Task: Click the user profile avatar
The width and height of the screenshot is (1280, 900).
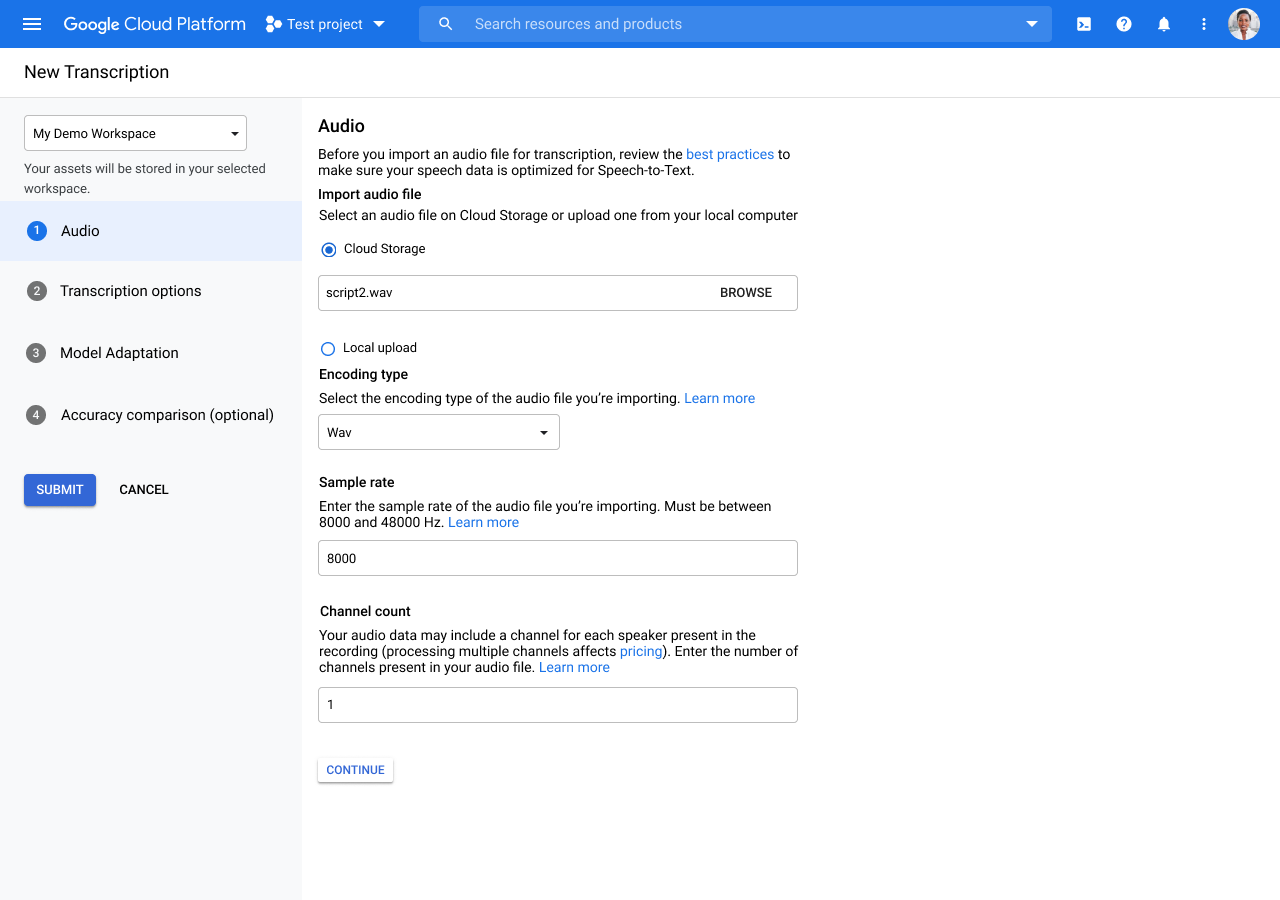Action: [x=1244, y=24]
